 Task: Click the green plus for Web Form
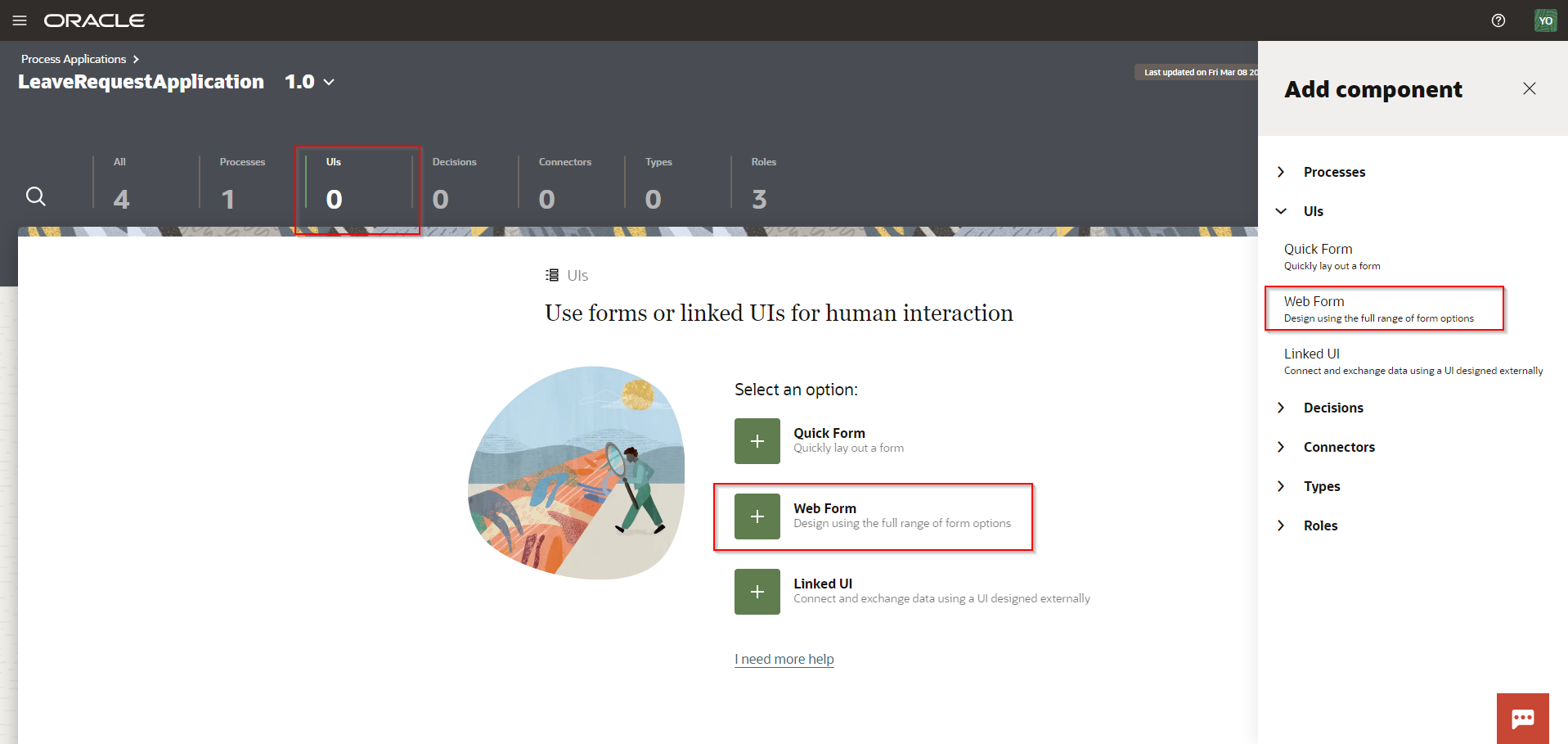(x=757, y=516)
